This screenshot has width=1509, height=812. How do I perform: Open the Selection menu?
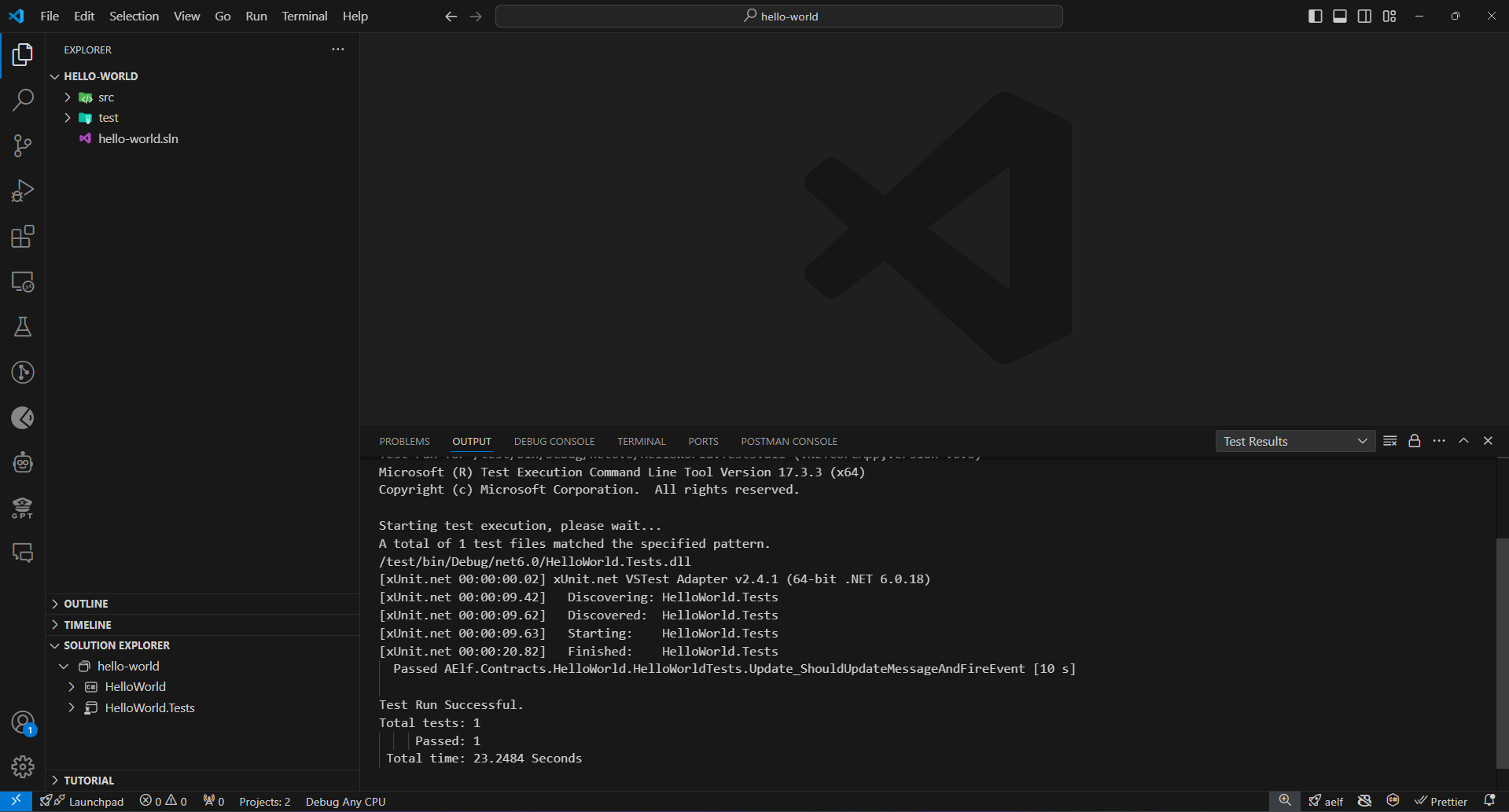pos(134,16)
